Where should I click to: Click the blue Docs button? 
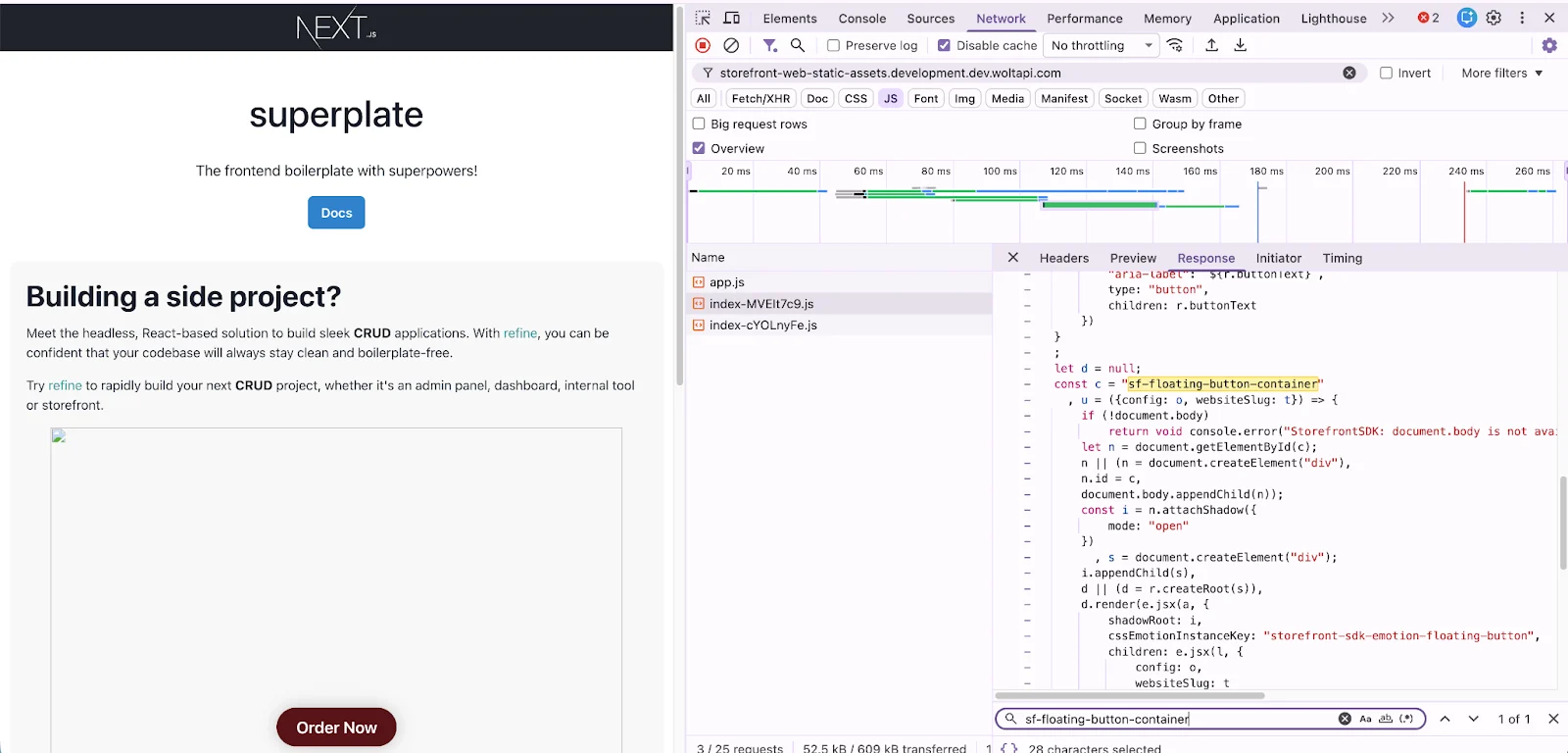coord(336,213)
